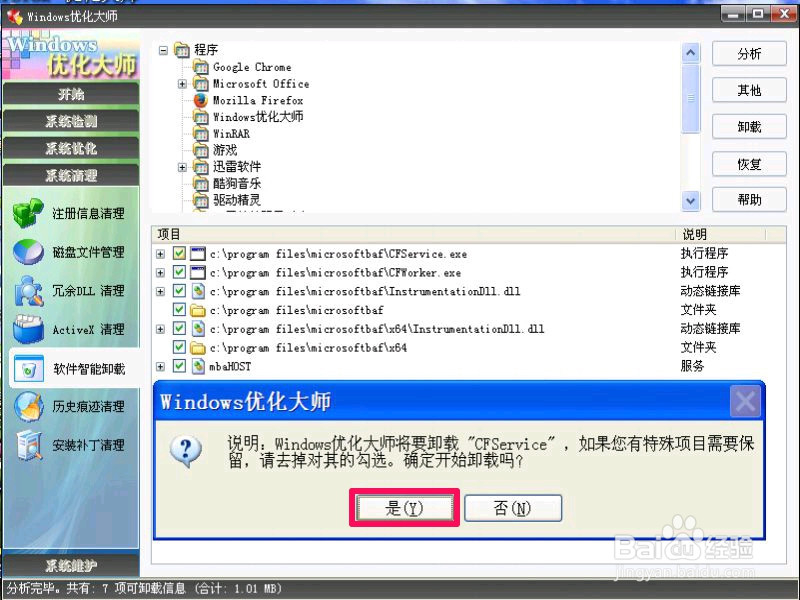Click the WinRAR folder icon
The height and width of the screenshot is (600, 800).
tap(201, 134)
